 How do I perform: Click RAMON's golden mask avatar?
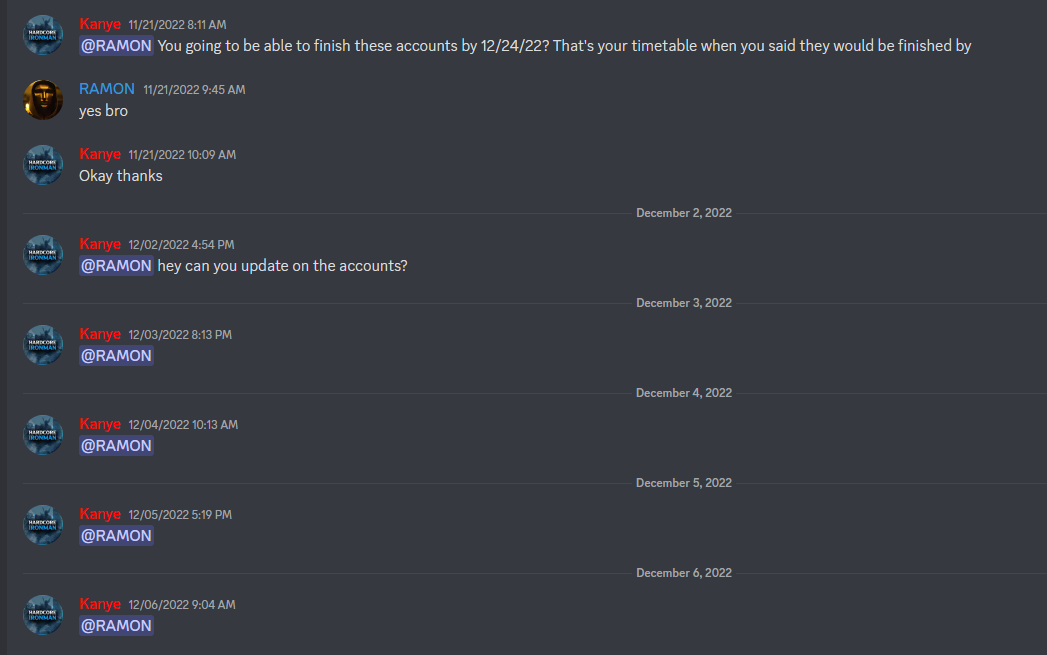pos(43,100)
